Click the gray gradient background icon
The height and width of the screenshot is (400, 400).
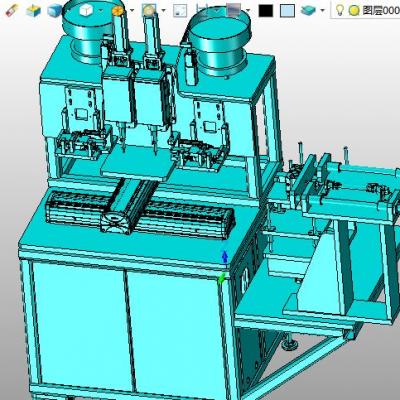tap(233, 10)
